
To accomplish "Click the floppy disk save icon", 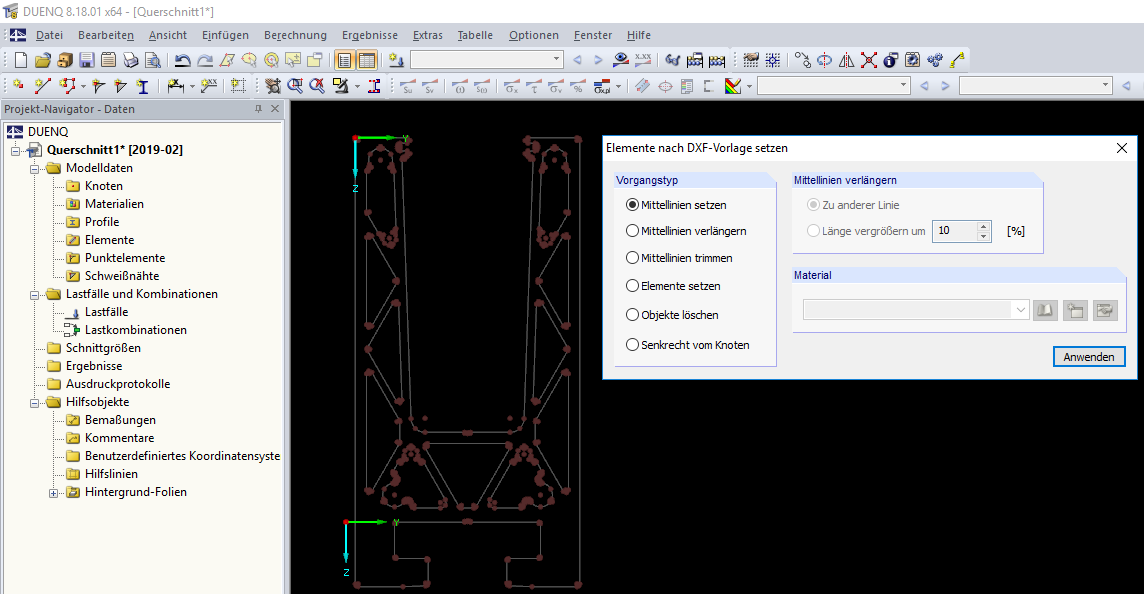I will click(86, 60).
